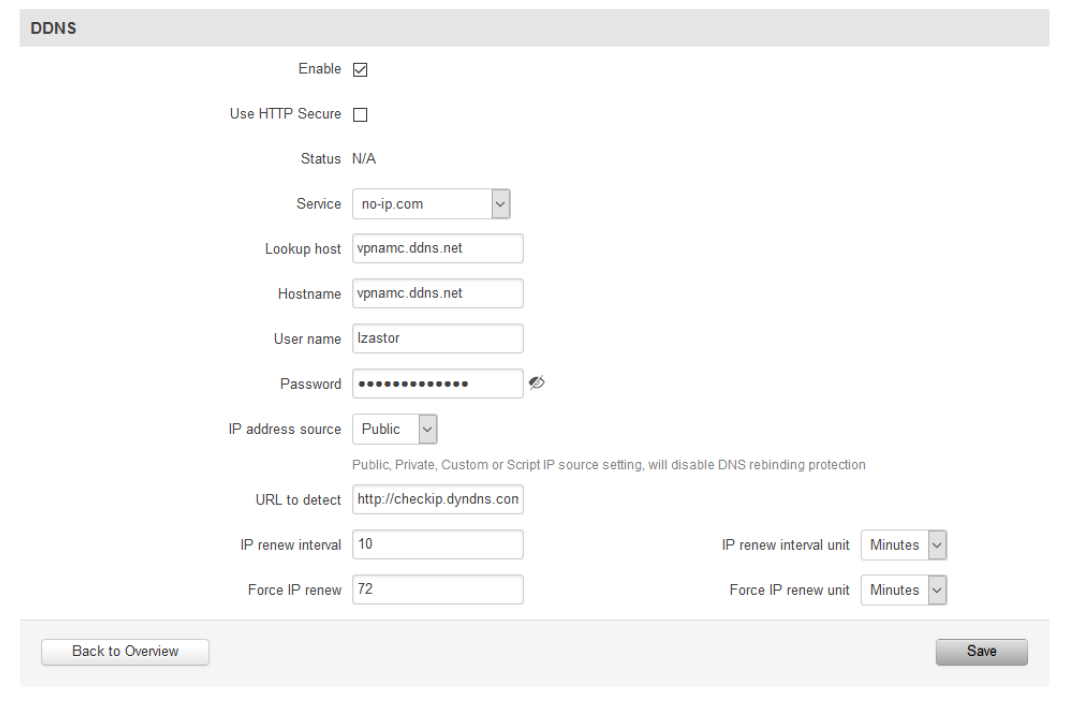Select the IP renew interval field

click(438, 545)
